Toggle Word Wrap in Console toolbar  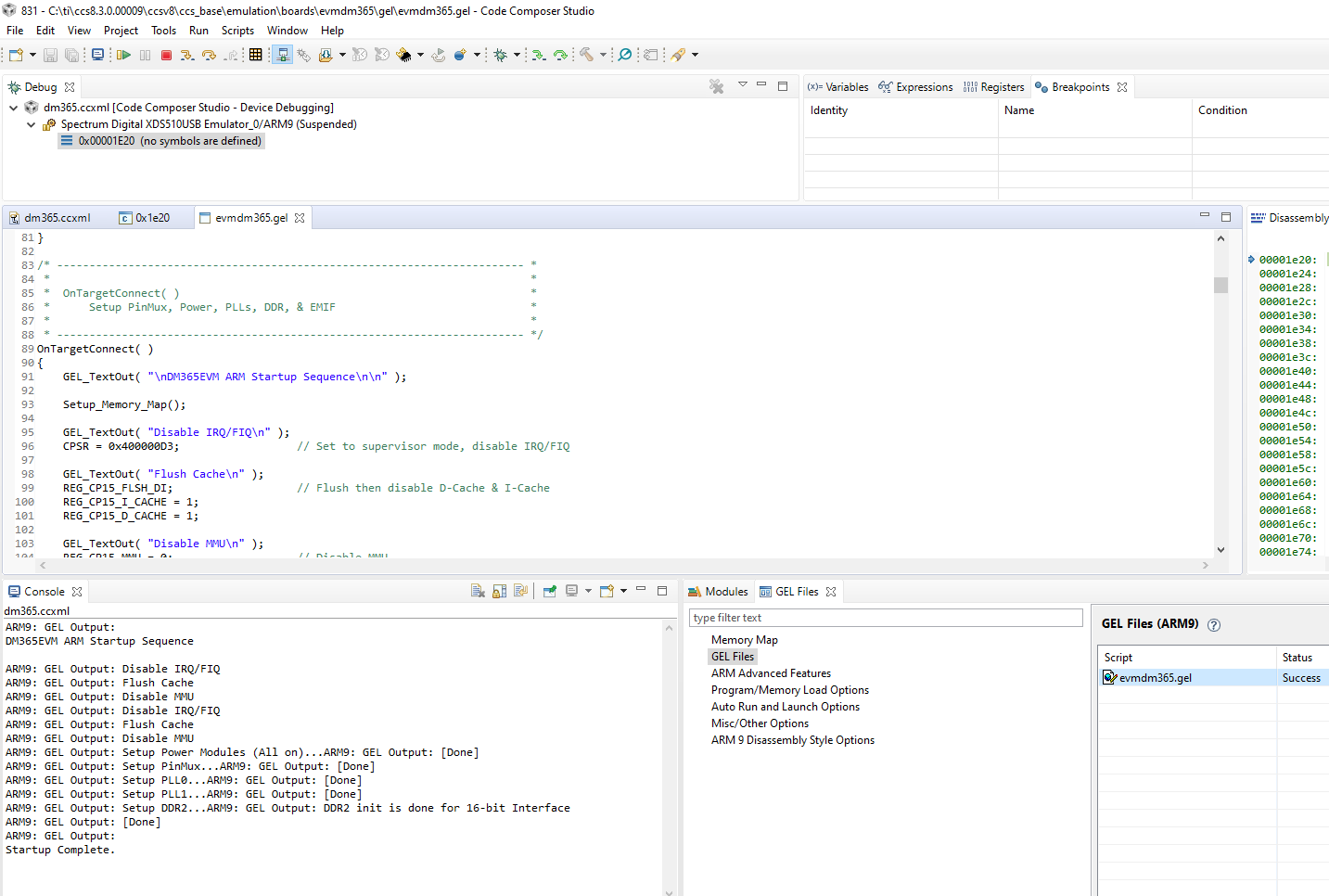coord(520,591)
